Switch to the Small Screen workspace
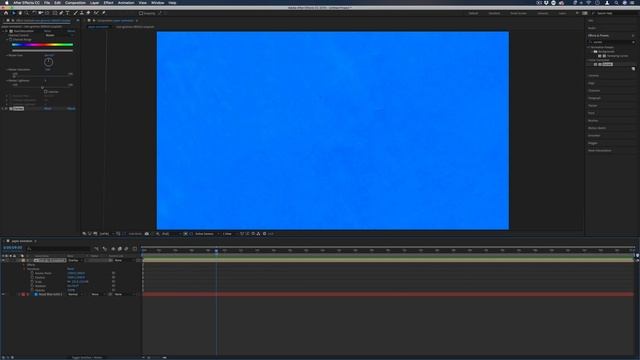This screenshot has height=360, width=640. click(x=518, y=13)
